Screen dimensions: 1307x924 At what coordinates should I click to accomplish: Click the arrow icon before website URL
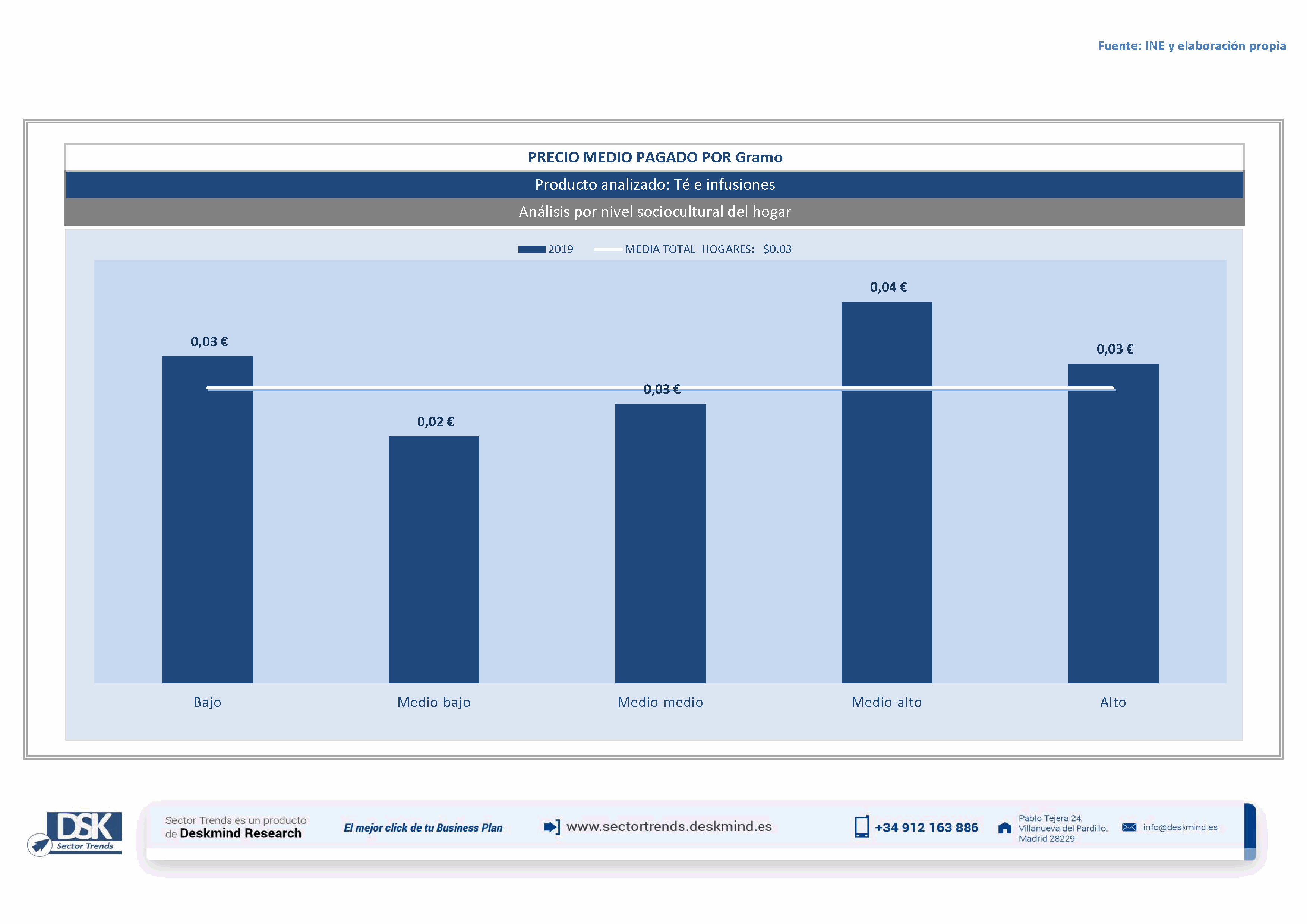[552, 827]
